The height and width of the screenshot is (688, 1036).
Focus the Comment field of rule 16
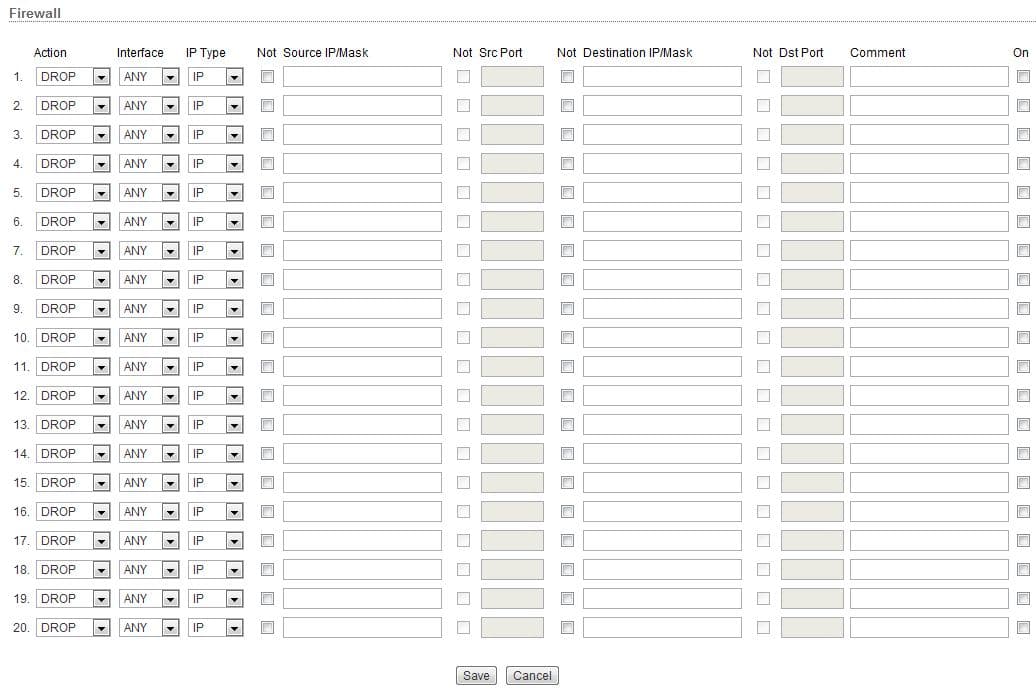[929, 512]
